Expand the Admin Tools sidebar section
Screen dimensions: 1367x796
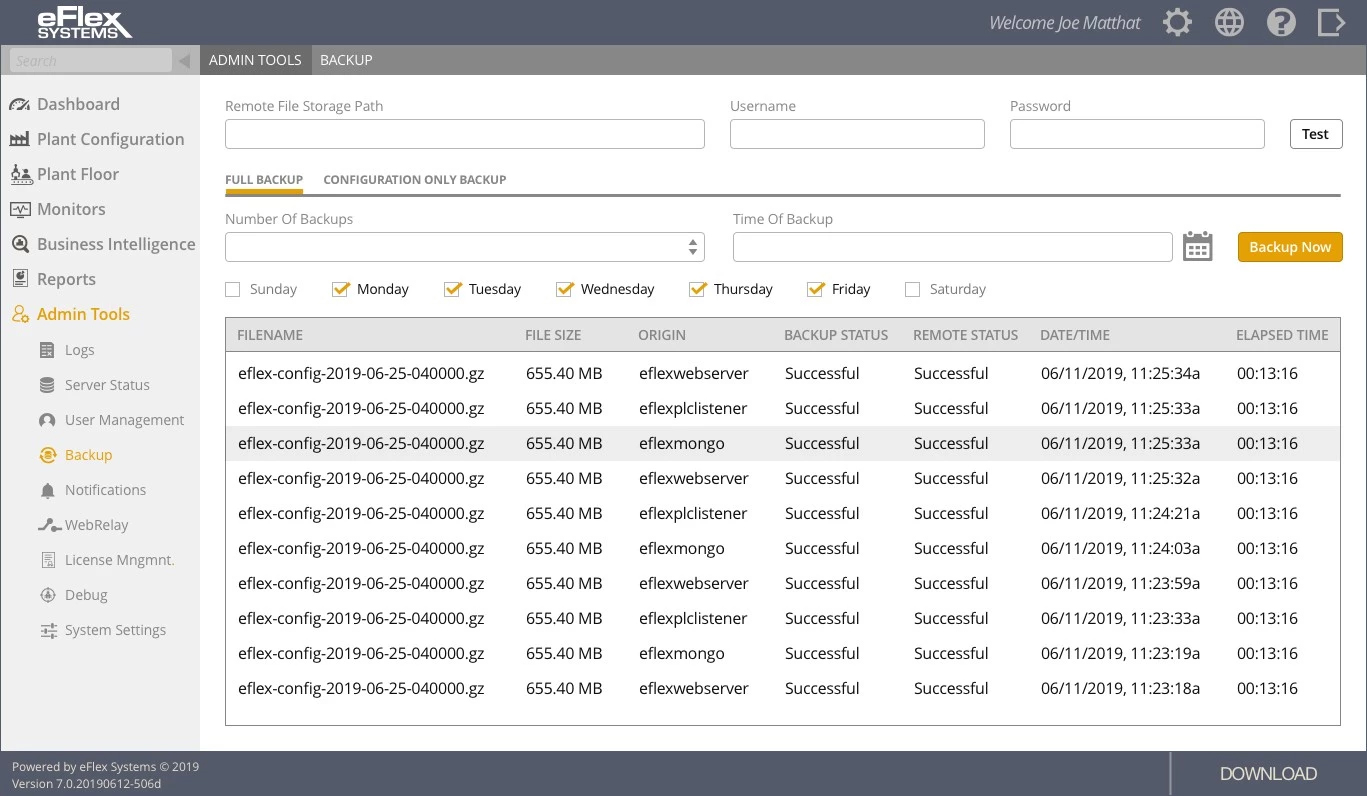tap(83, 314)
